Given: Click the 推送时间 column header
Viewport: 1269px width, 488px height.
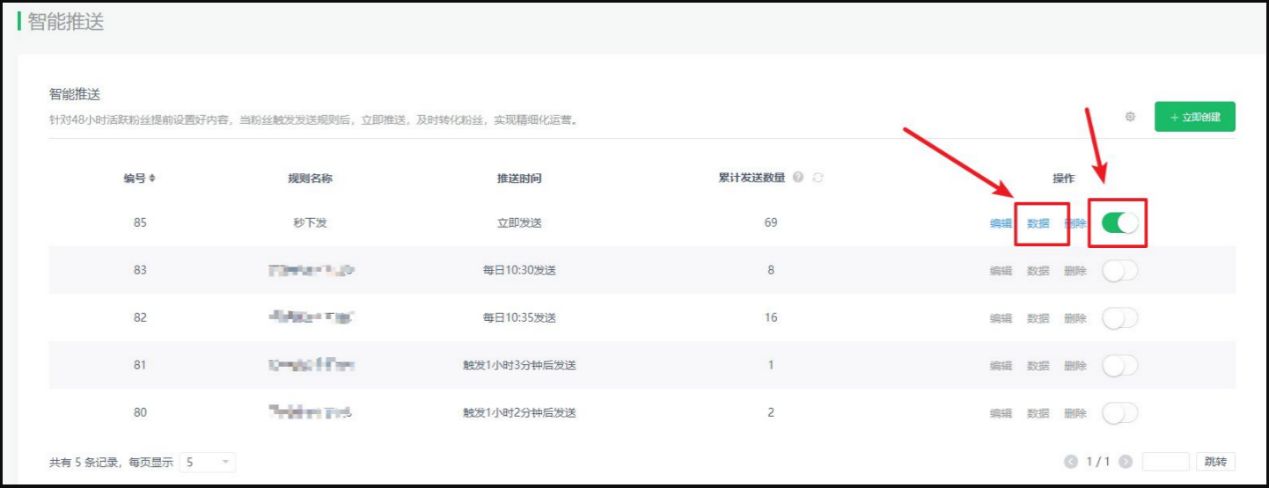Looking at the screenshot, I should pyautogui.click(x=520, y=178).
